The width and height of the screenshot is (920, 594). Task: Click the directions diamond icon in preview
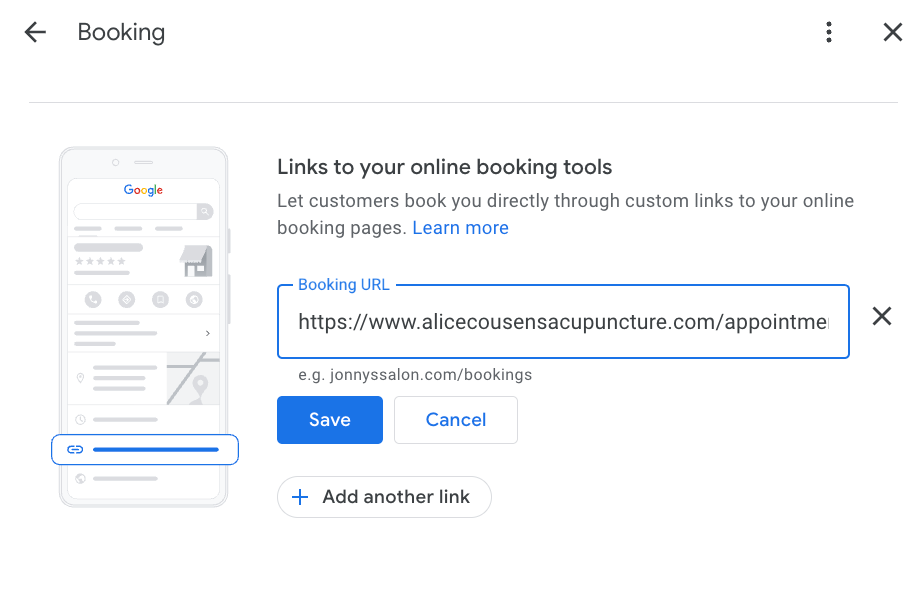point(126,299)
